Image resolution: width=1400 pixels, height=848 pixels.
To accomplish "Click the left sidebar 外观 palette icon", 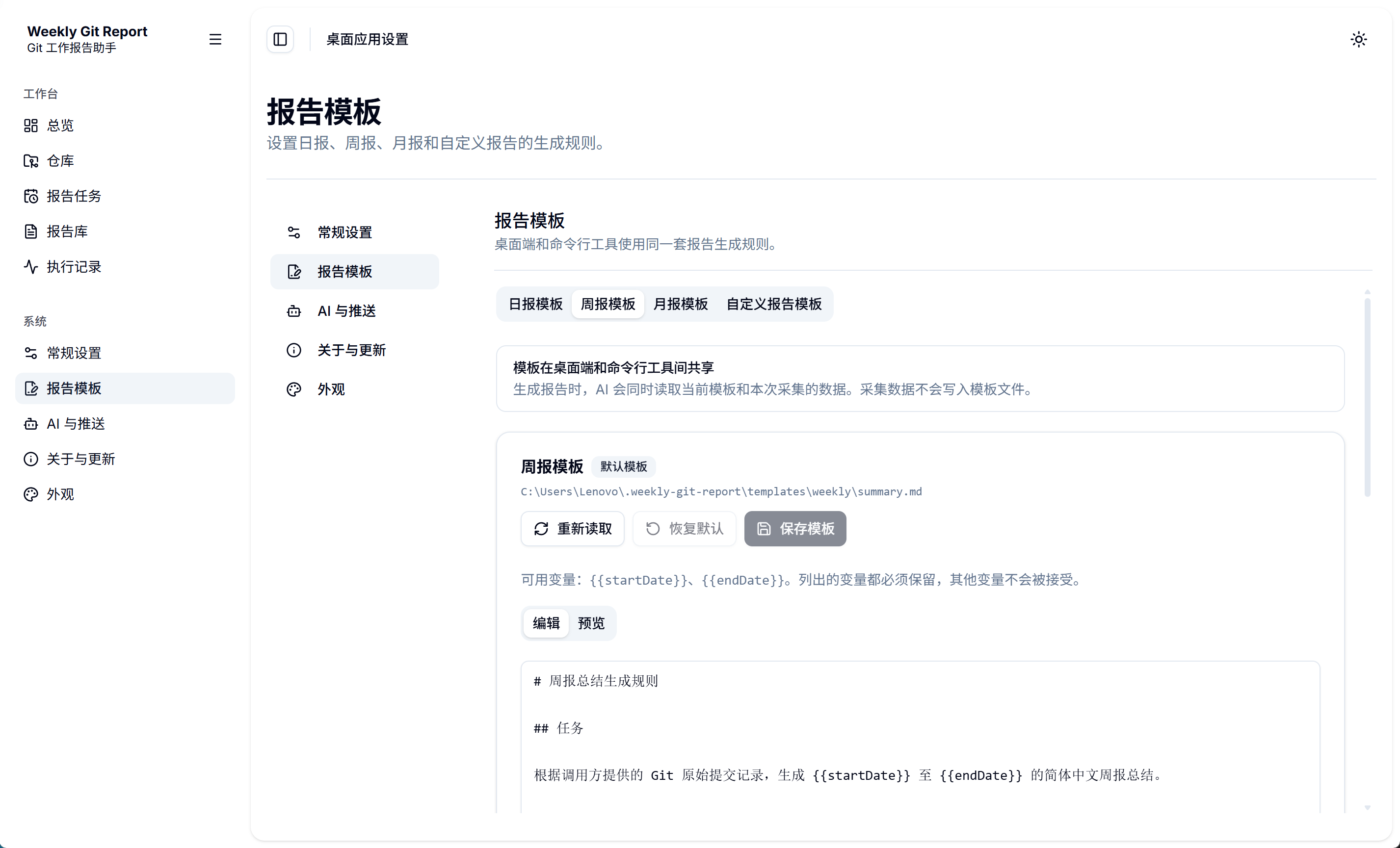I will pyautogui.click(x=31, y=493).
